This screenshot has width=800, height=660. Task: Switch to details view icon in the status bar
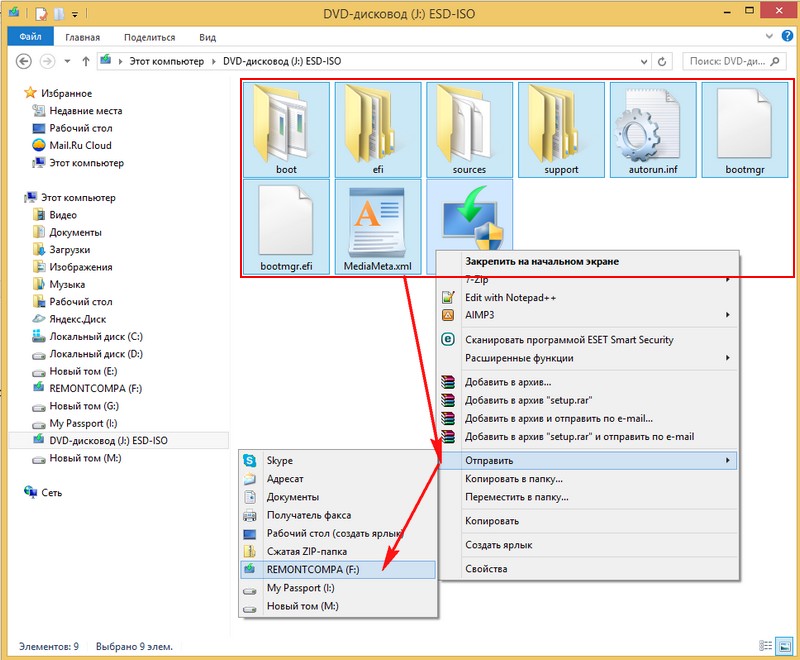pyautogui.click(x=765, y=646)
